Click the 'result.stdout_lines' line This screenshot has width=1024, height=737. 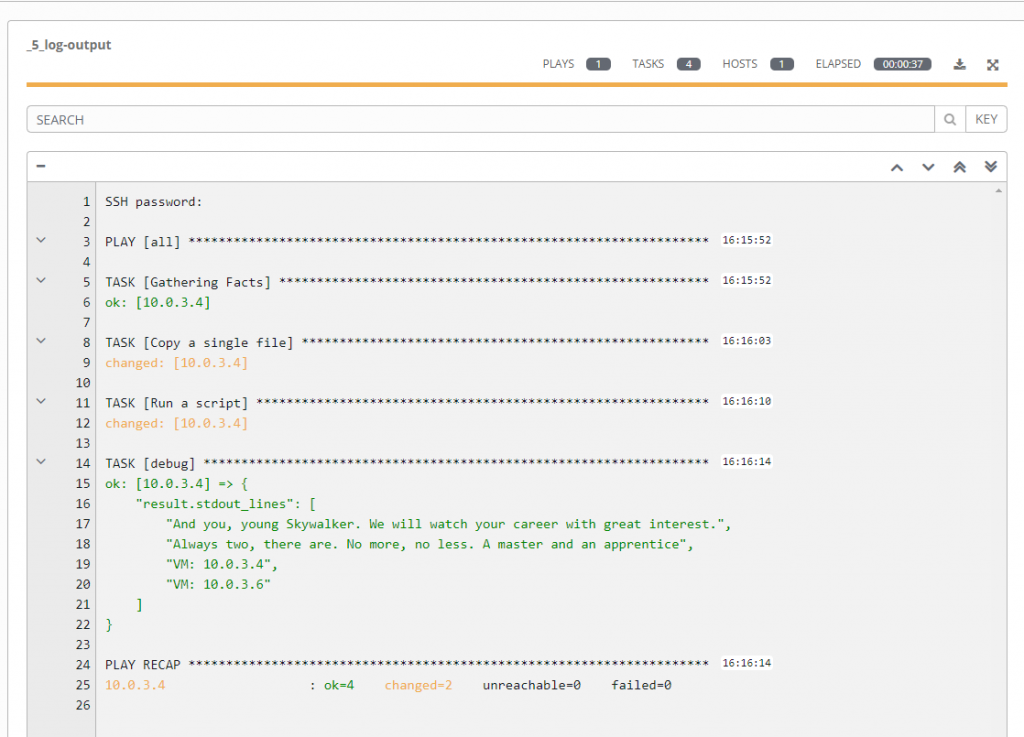click(226, 504)
